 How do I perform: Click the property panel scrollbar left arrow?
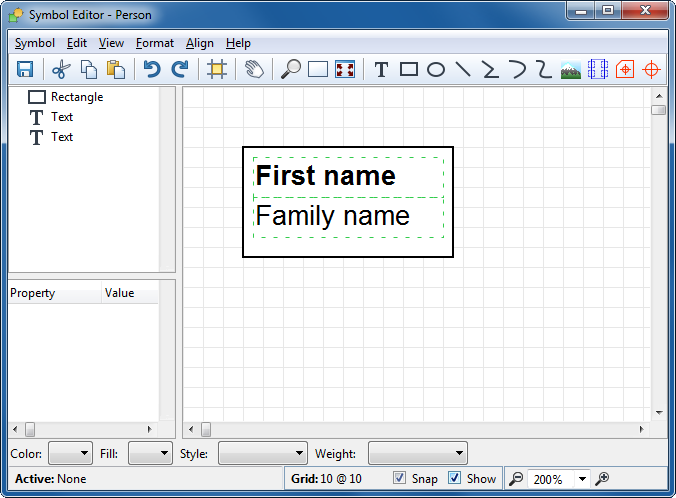(15, 429)
